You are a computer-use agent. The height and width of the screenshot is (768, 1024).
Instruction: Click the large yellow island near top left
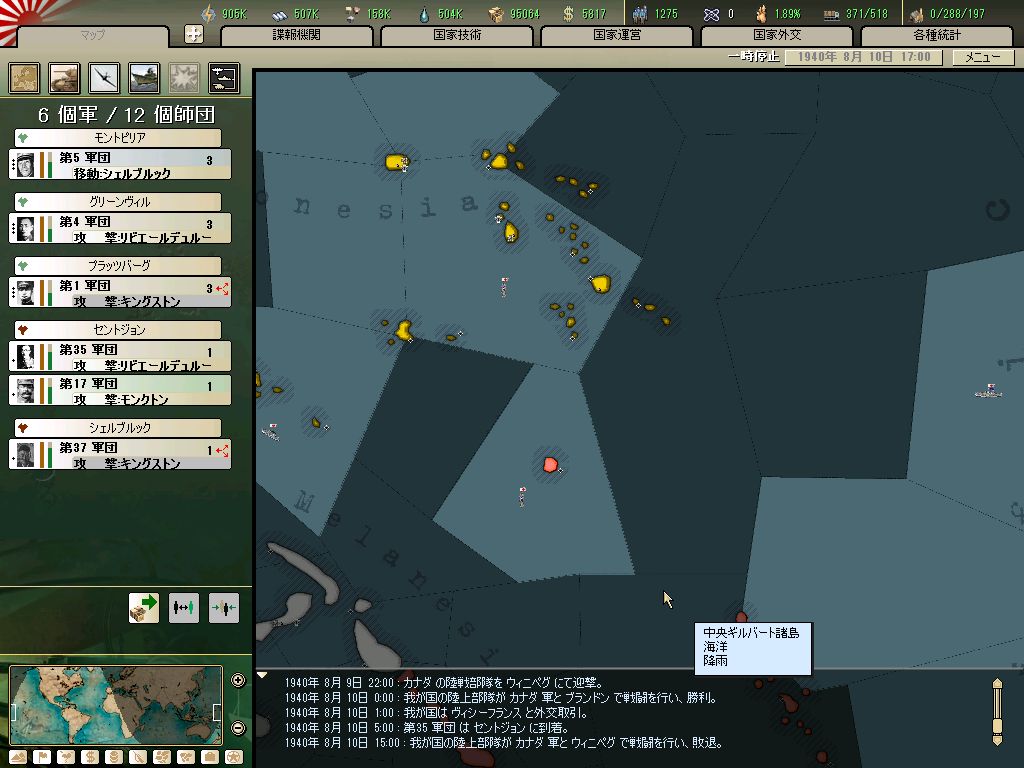(x=396, y=161)
